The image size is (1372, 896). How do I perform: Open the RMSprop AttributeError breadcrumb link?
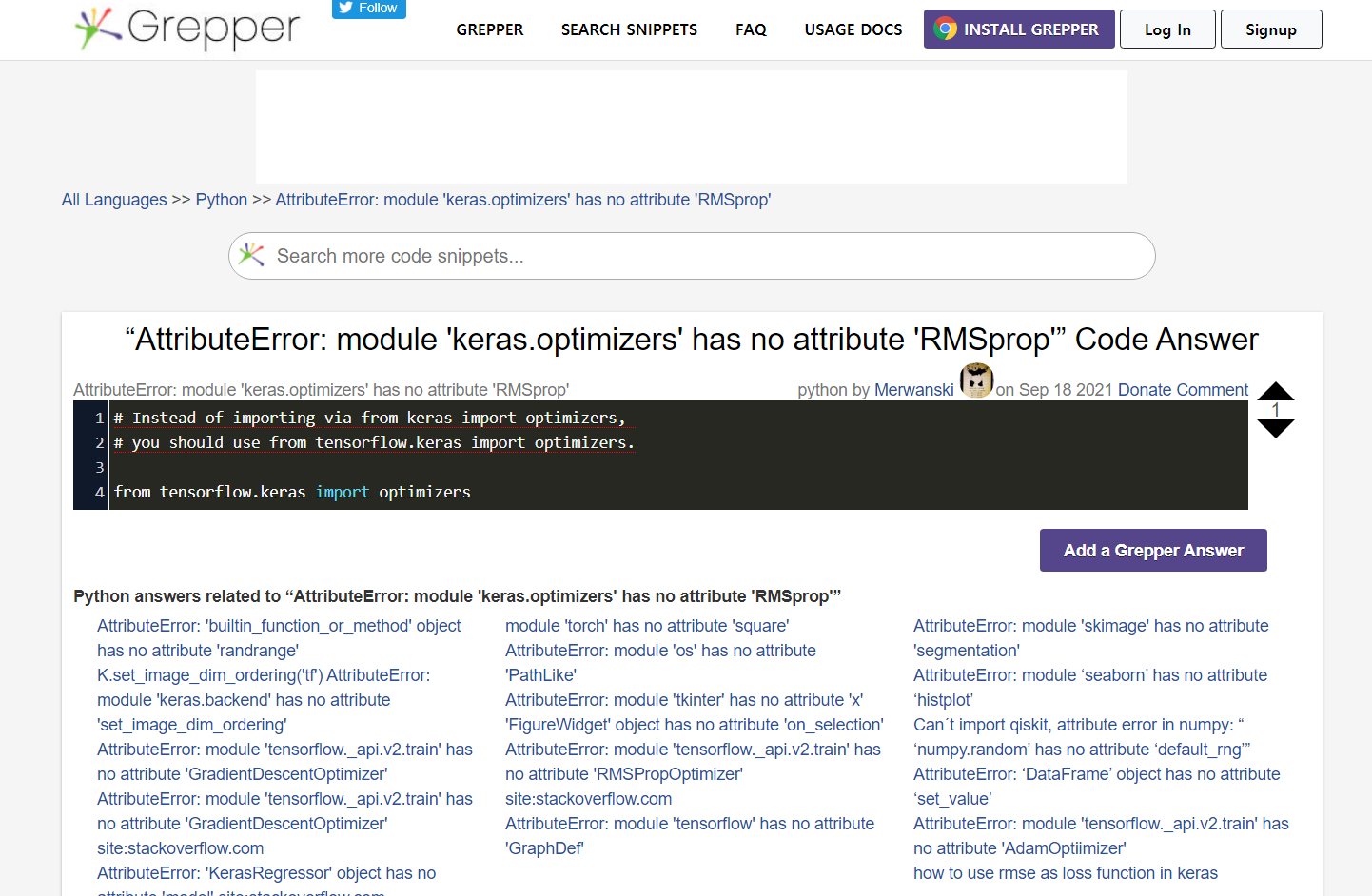point(523,200)
